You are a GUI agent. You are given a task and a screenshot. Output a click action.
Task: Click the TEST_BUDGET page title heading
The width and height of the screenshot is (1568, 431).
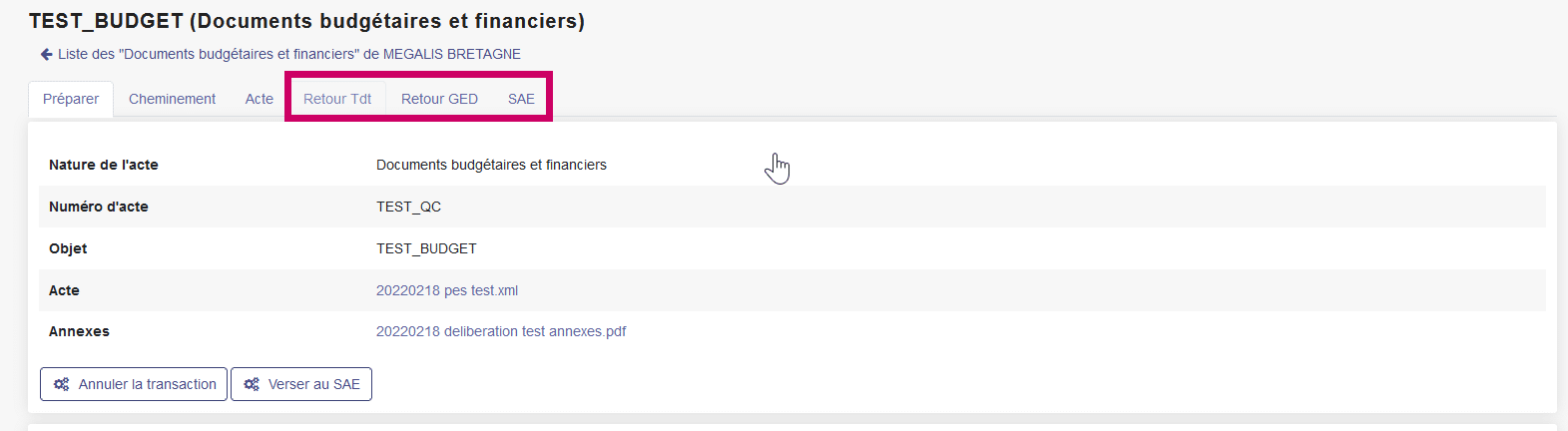[x=306, y=21]
